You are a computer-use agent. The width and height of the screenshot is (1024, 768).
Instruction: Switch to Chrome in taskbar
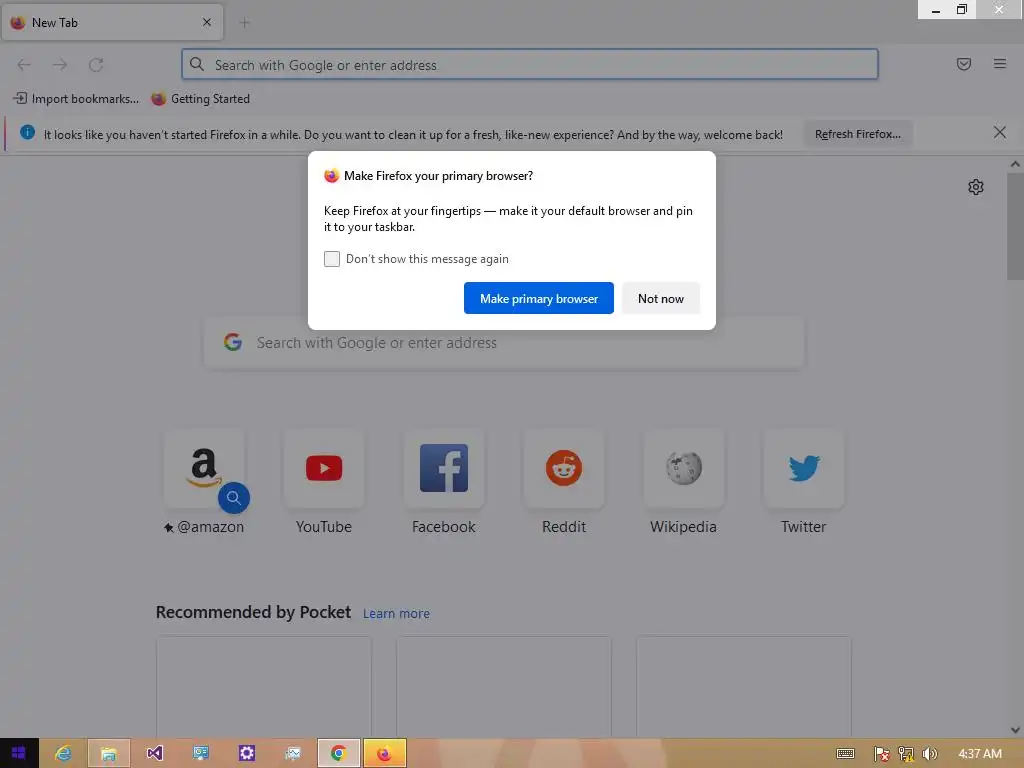(x=338, y=753)
